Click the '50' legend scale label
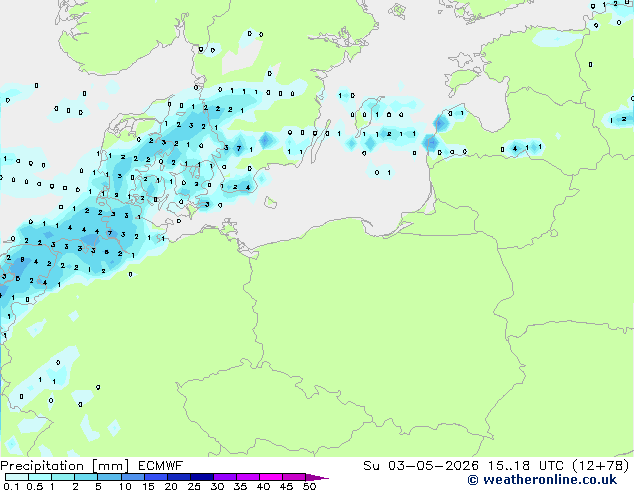 [x=309, y=486]
